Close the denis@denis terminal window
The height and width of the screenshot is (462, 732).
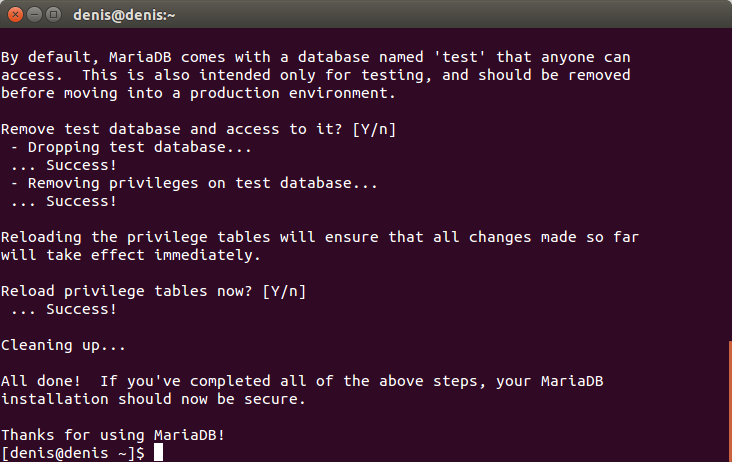(15, 15)
